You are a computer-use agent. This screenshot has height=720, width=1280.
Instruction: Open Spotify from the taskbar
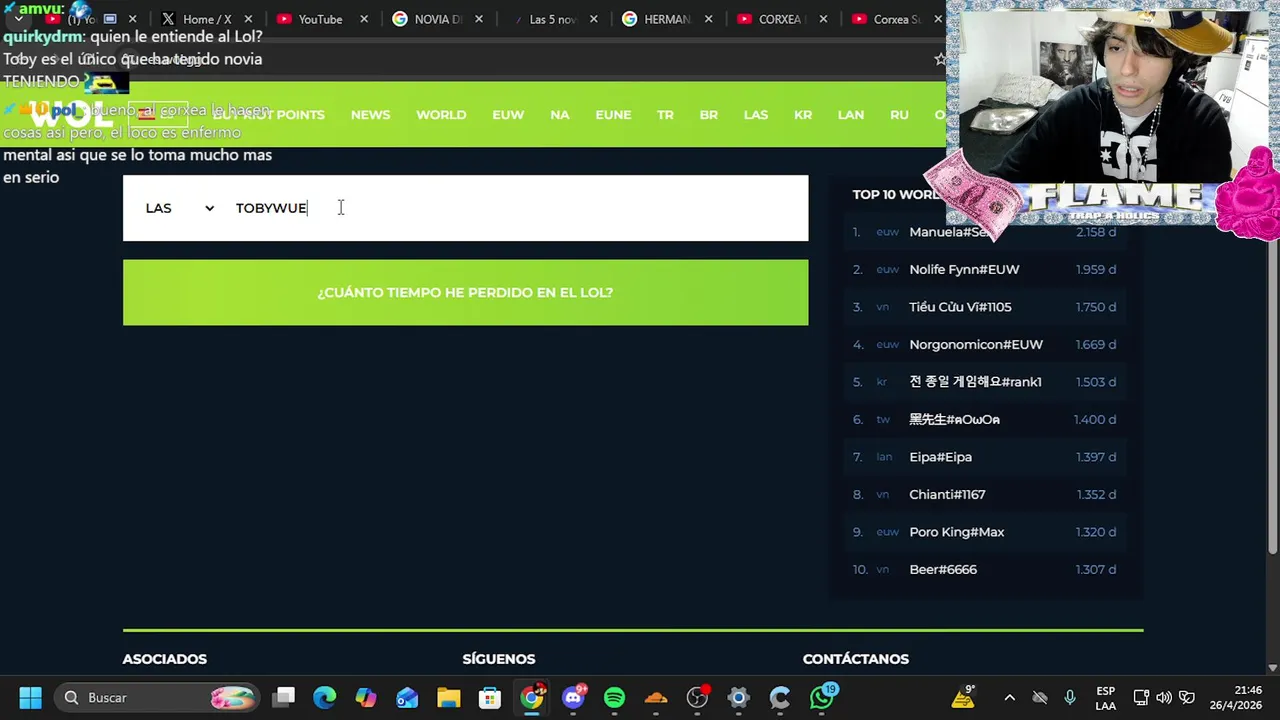tap(614, 697)
